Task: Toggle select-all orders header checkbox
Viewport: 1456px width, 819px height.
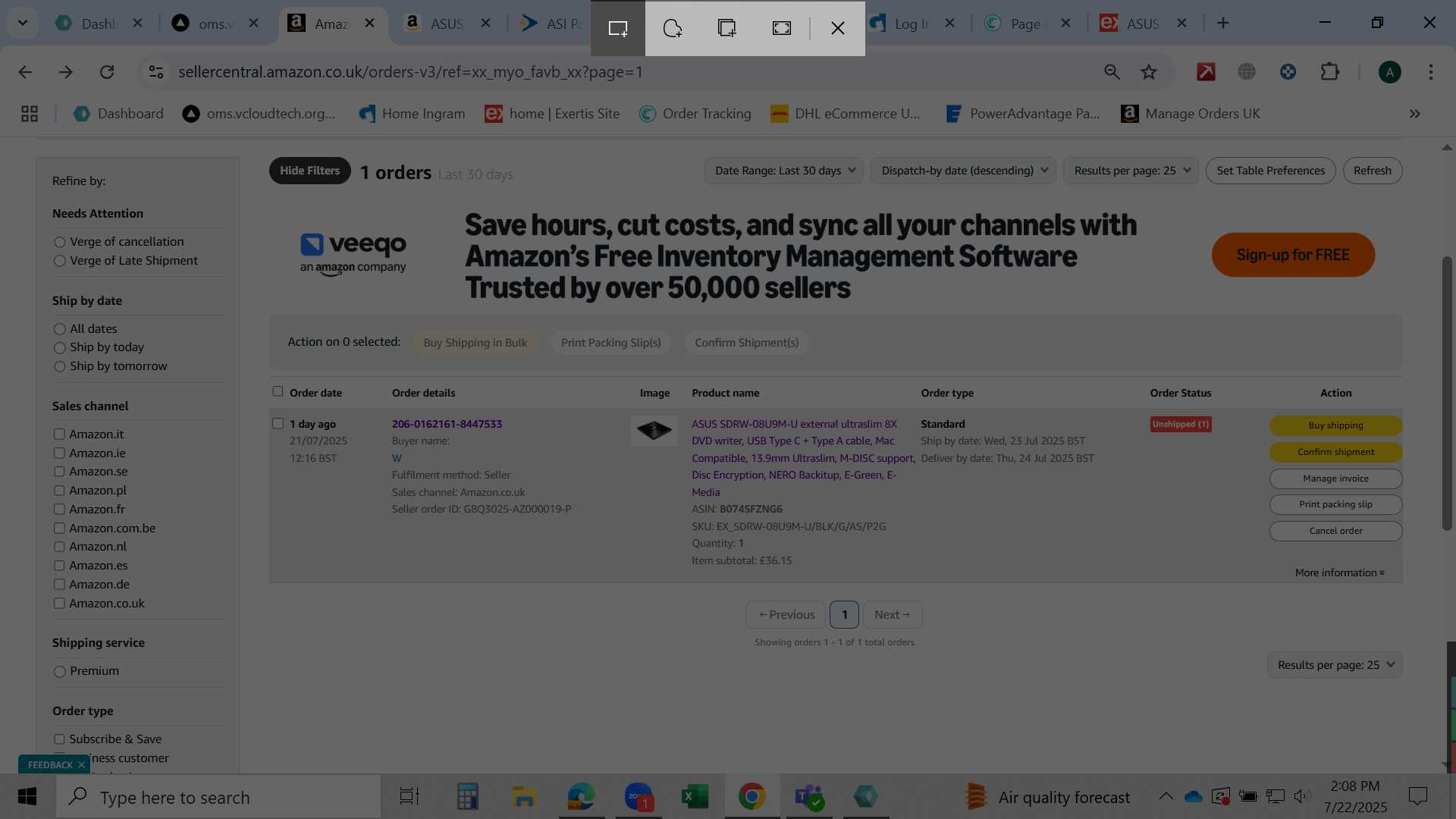Action: pos(278,391)
